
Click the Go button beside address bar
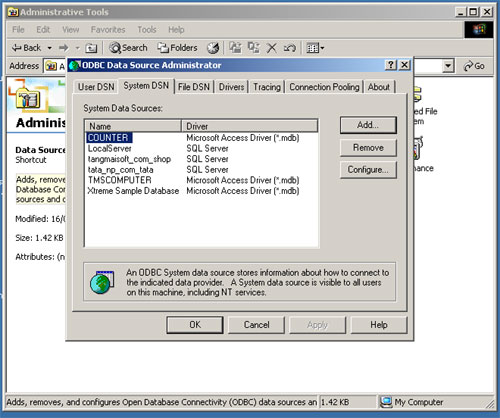(474, 66)
